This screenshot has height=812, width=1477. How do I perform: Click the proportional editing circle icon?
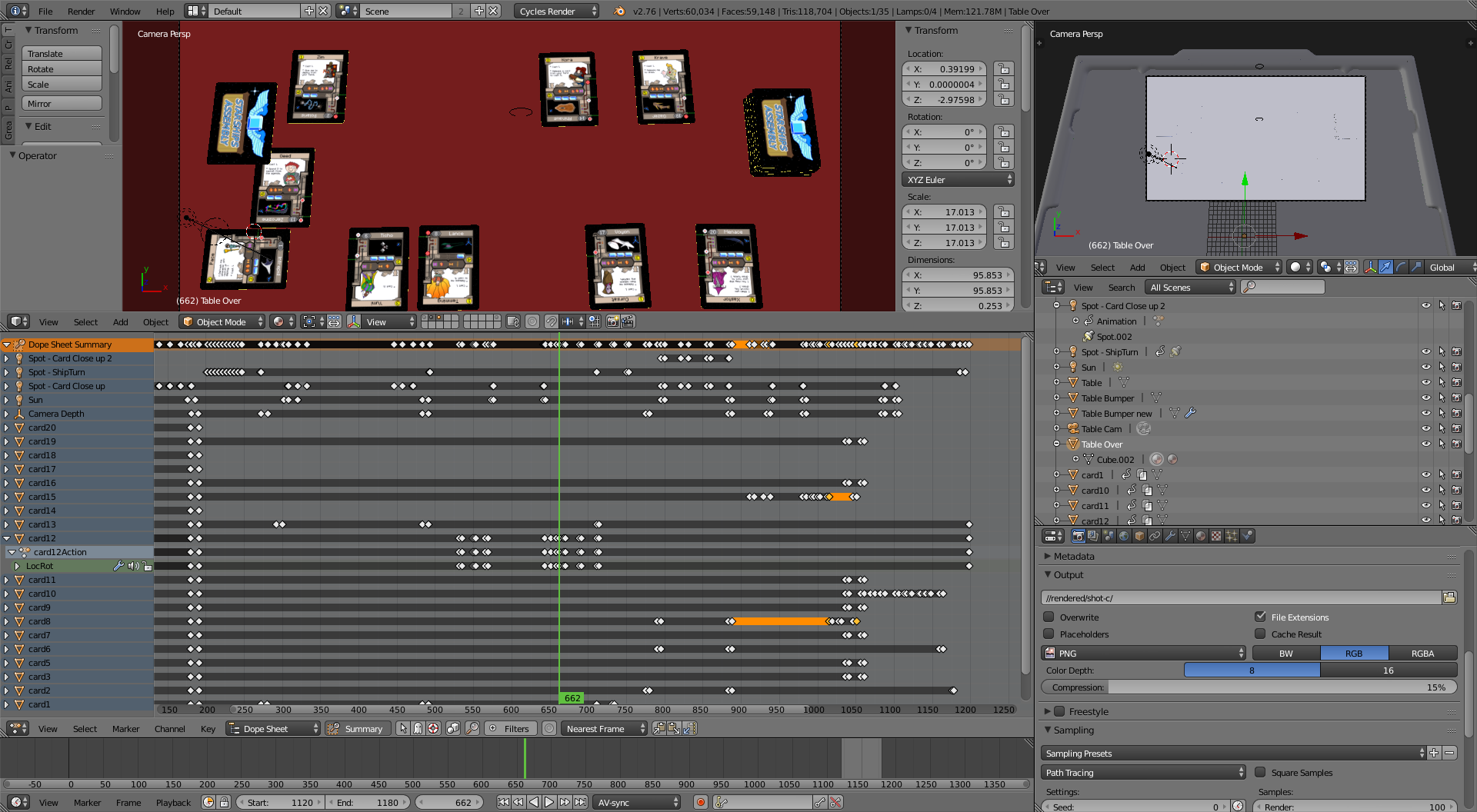point(532,321)
